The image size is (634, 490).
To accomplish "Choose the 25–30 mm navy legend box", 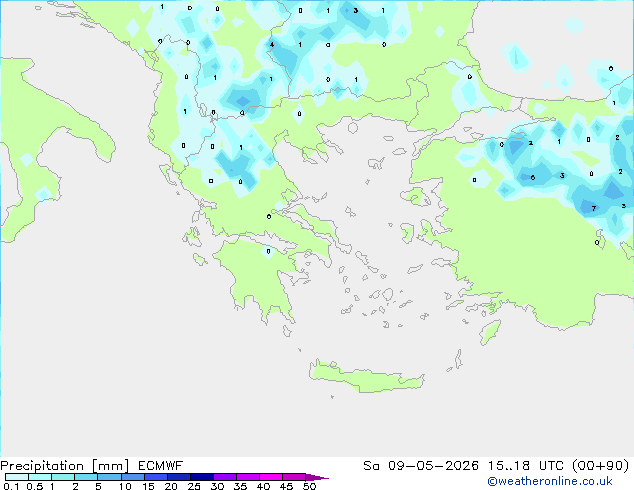I will (x=202, y=477).
